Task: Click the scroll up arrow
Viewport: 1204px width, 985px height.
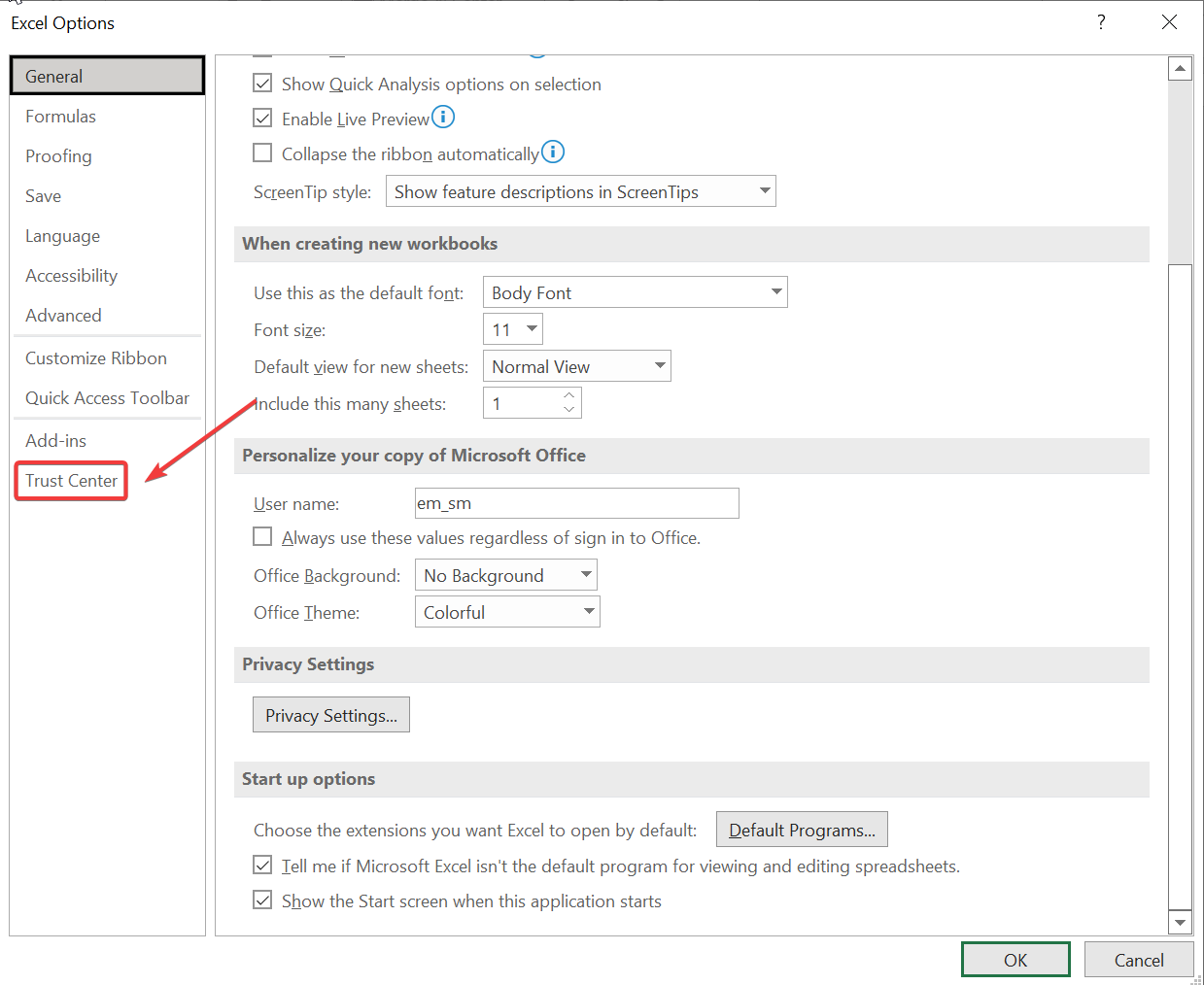Action: 1180,69
